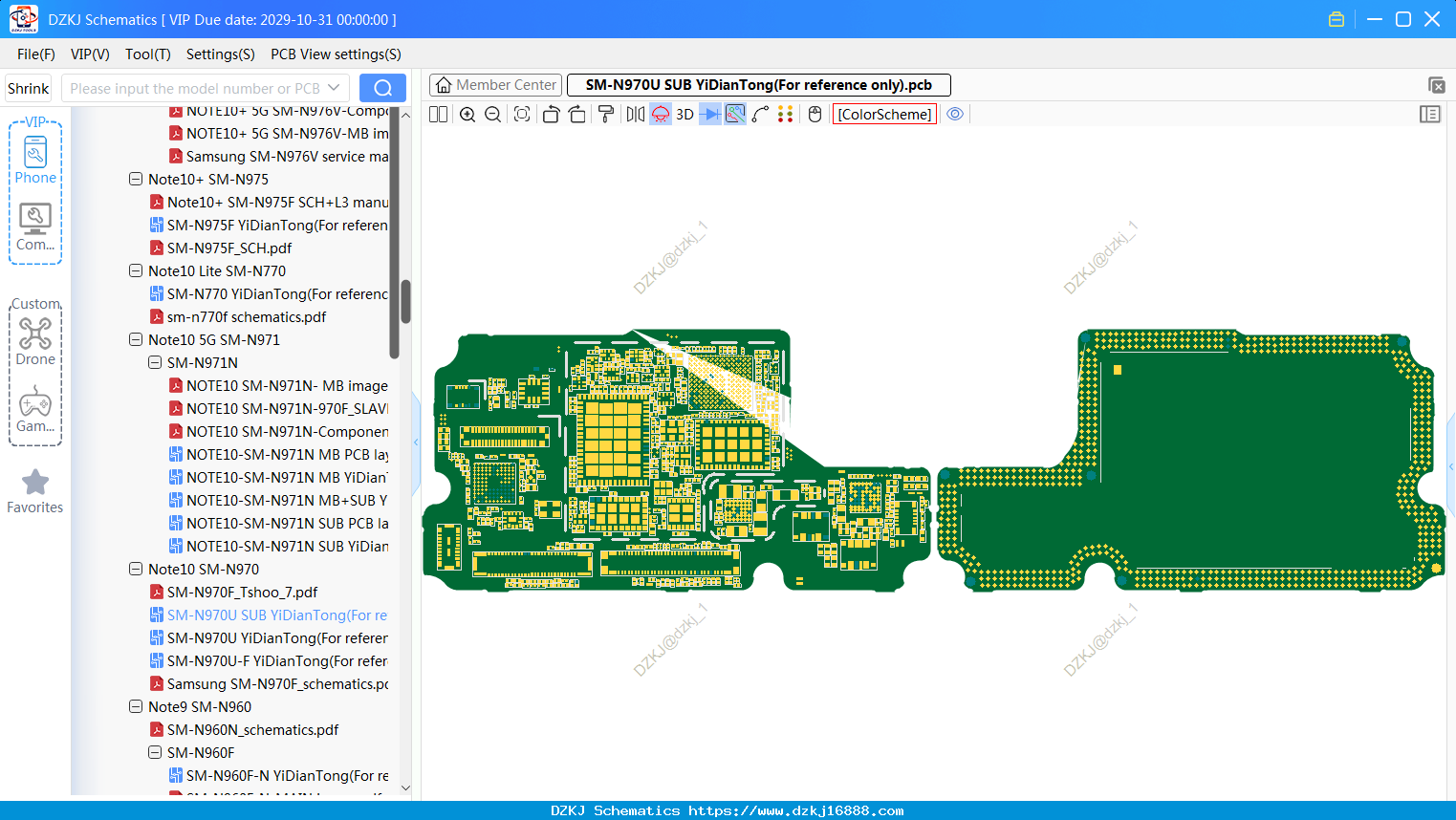Open SM-N970U-F YiDianTong file

277,660
